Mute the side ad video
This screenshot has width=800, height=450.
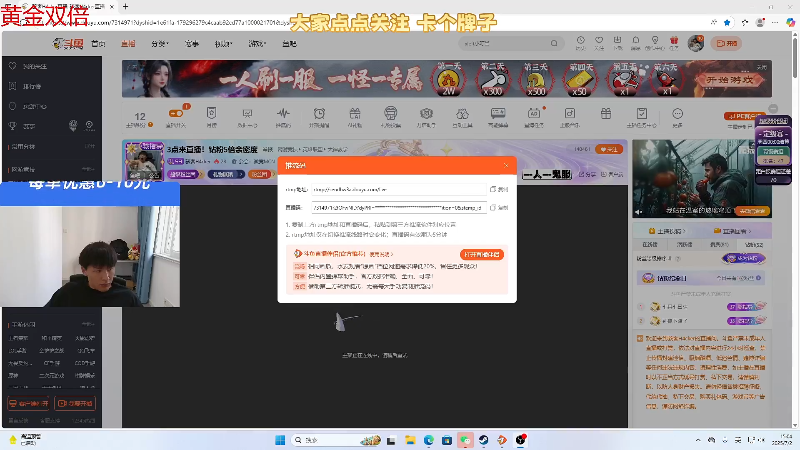(x=639, y=211)
